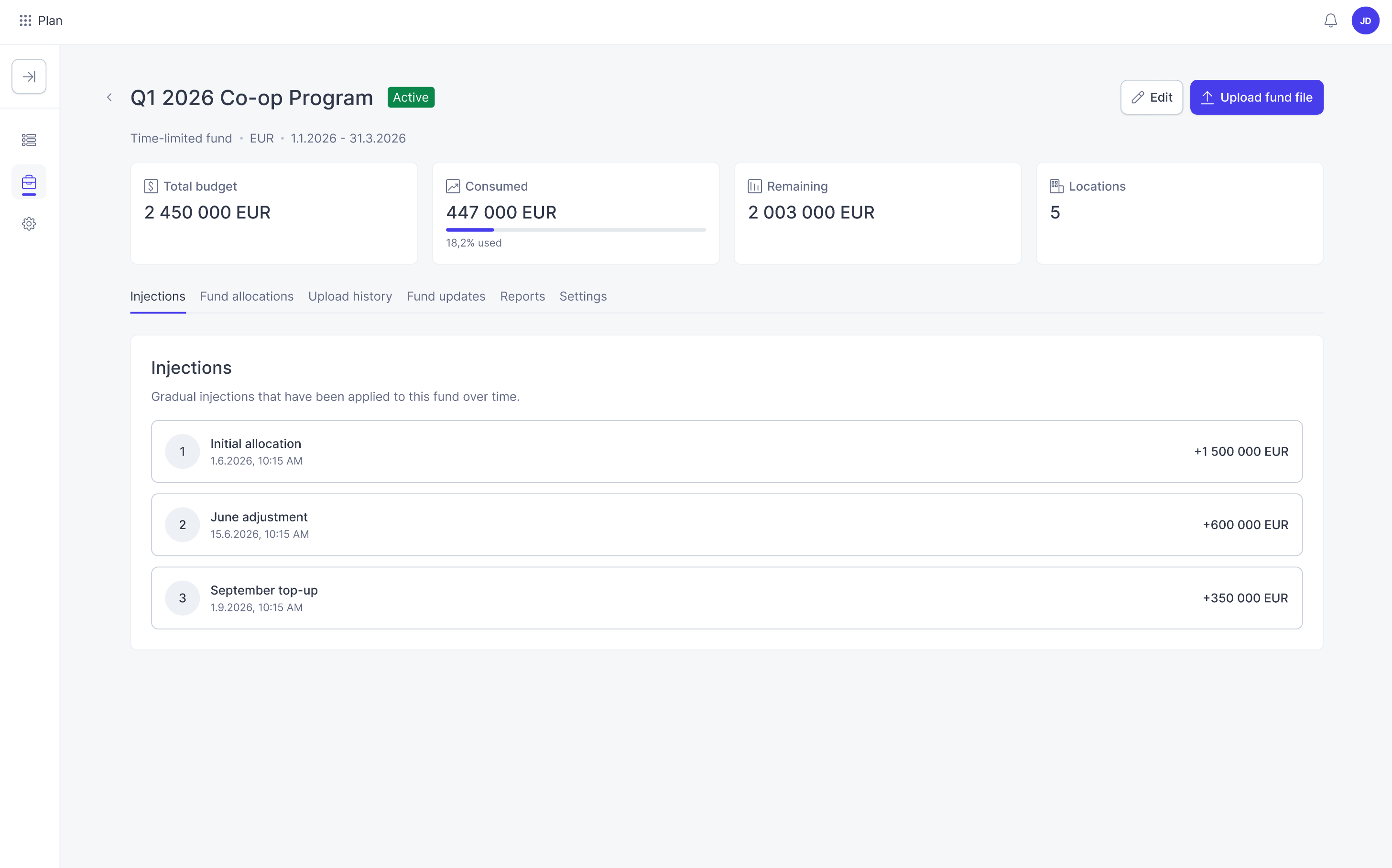1392x868 pixels.
Task: Click the 447 000 EUR consumed value
Action: coord(501,213)
